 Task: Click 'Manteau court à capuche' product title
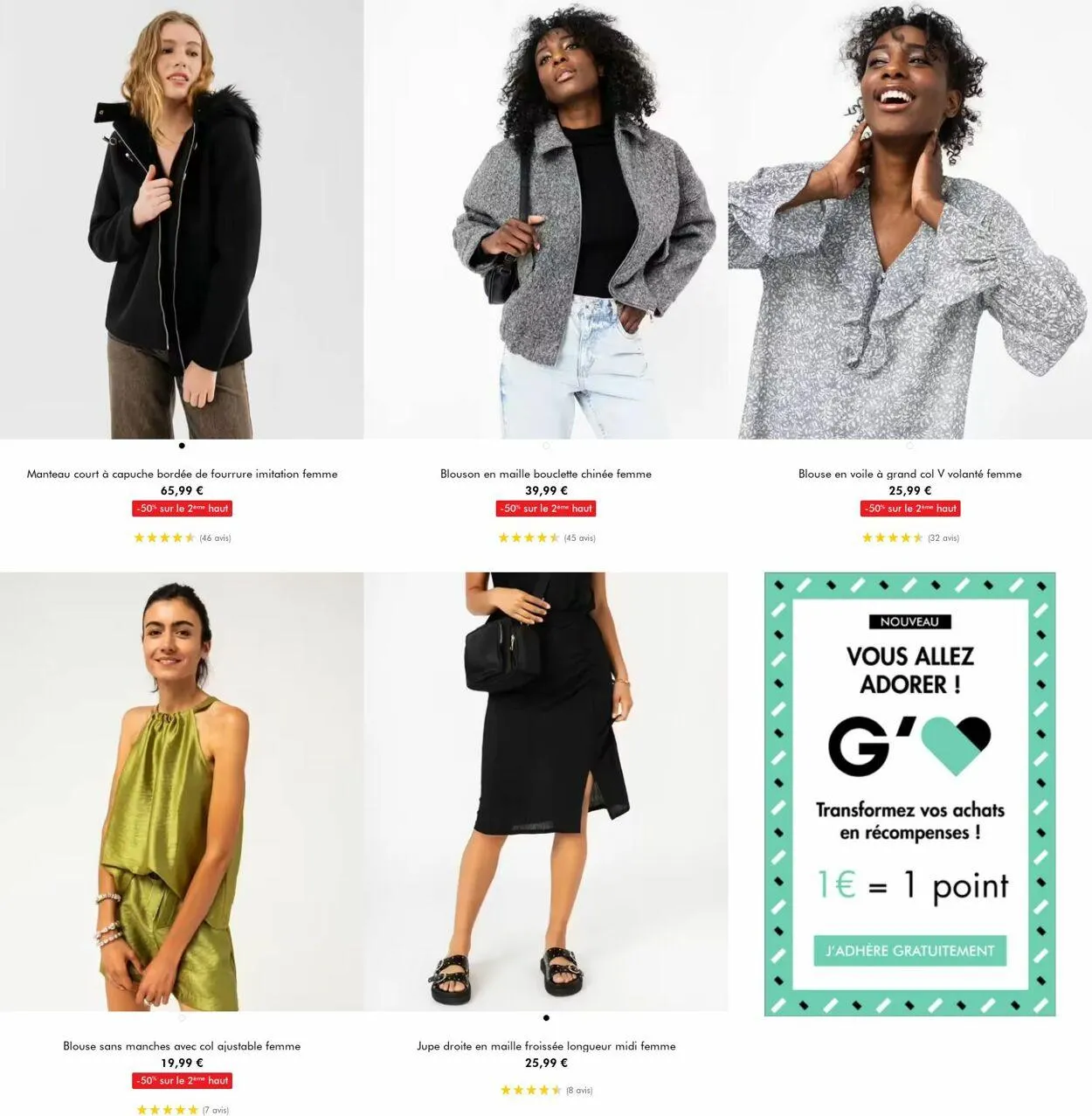(x=182, y=474)
